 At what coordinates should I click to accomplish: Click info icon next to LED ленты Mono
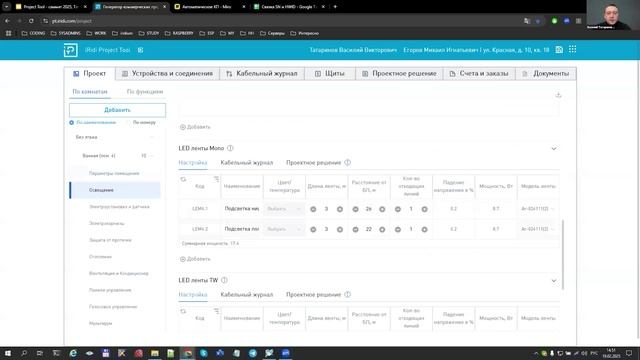(x=230, y=148)
